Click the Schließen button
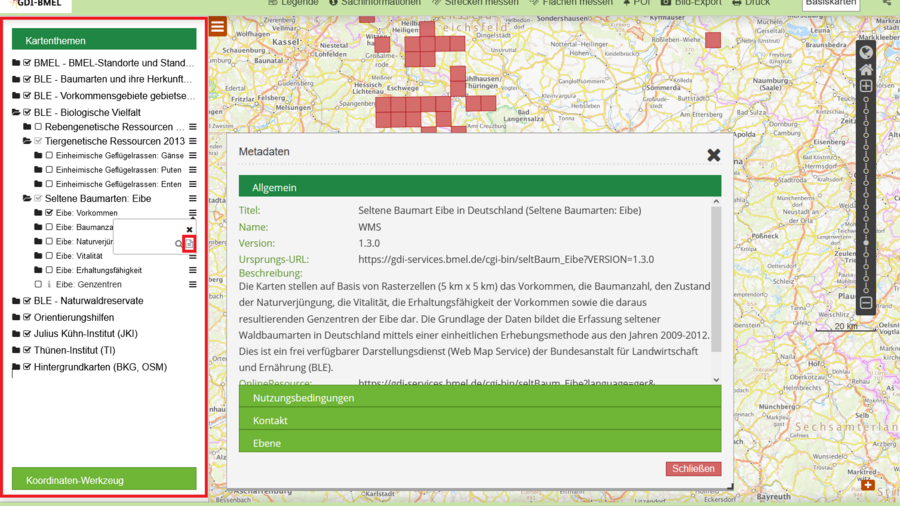 pos(692,468)
